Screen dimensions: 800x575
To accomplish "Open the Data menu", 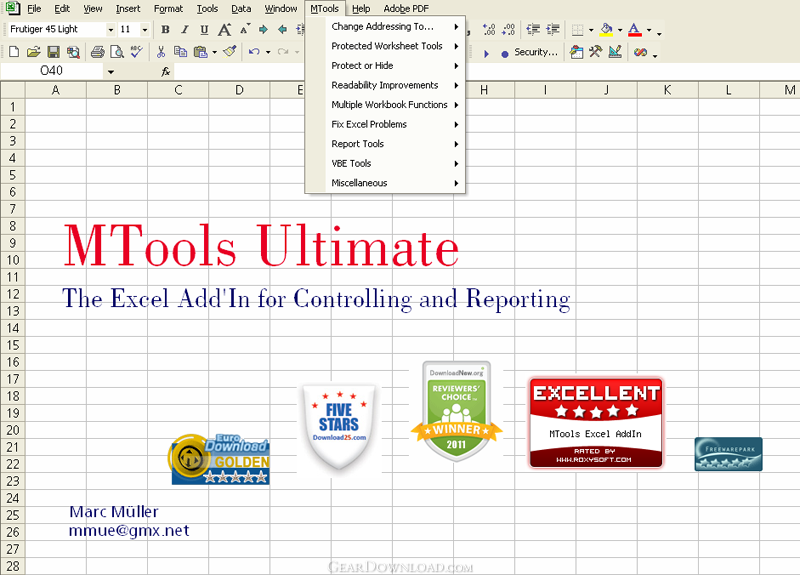I will (241, 9).
